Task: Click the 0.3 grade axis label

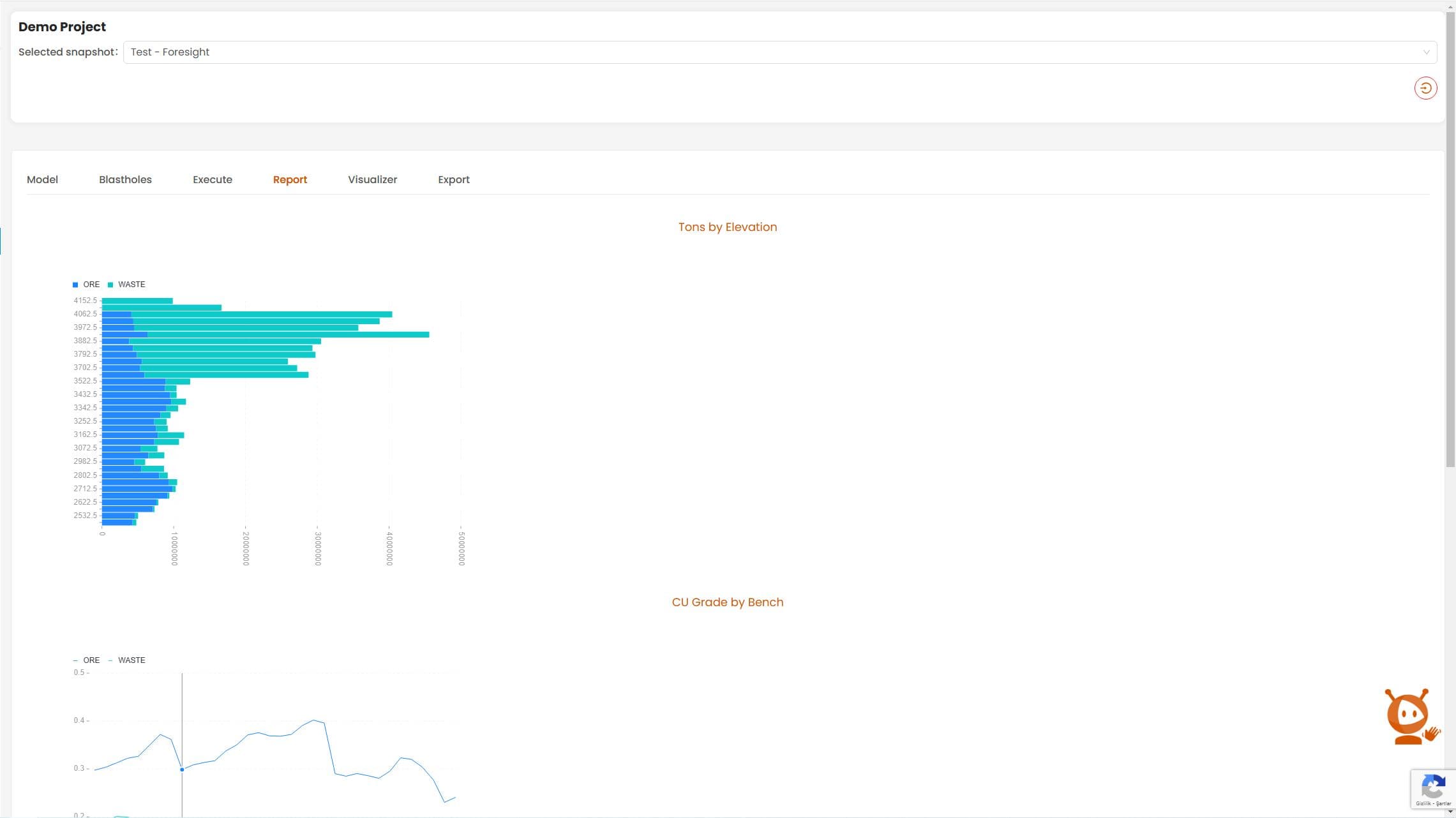Action: coord(79,768)
